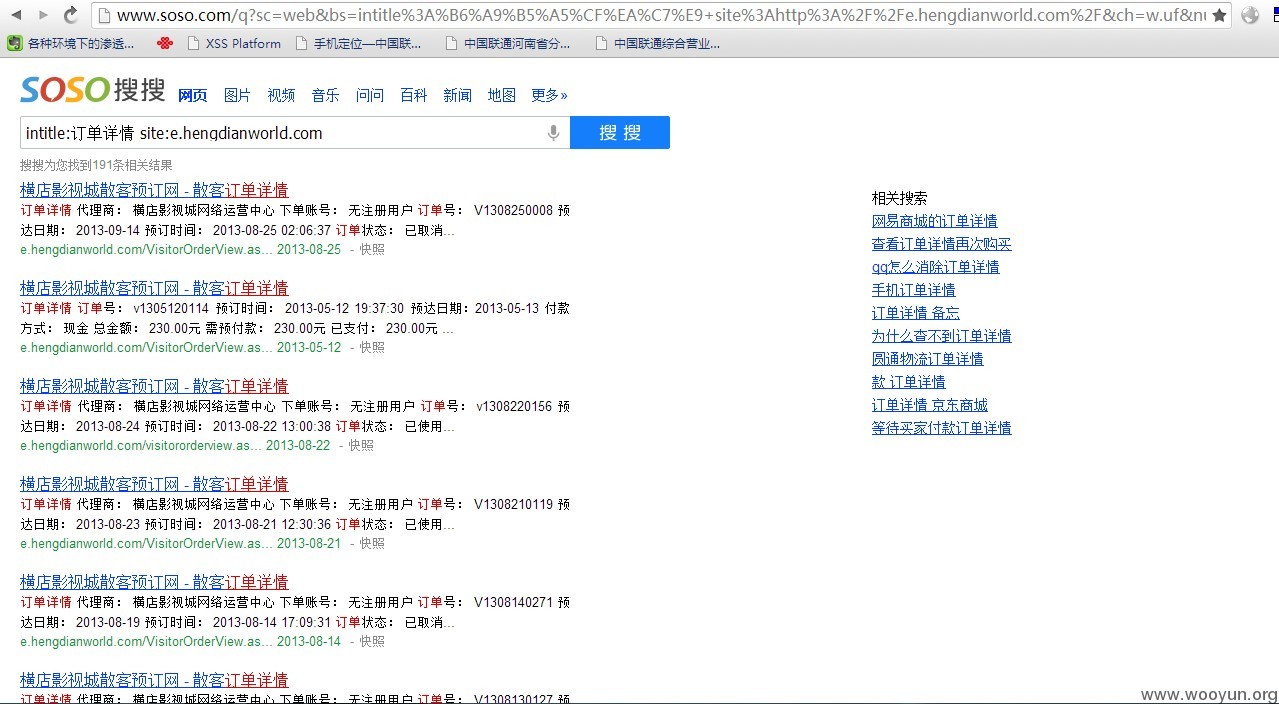Switch to the 视频 search tab

pos(281,95)
